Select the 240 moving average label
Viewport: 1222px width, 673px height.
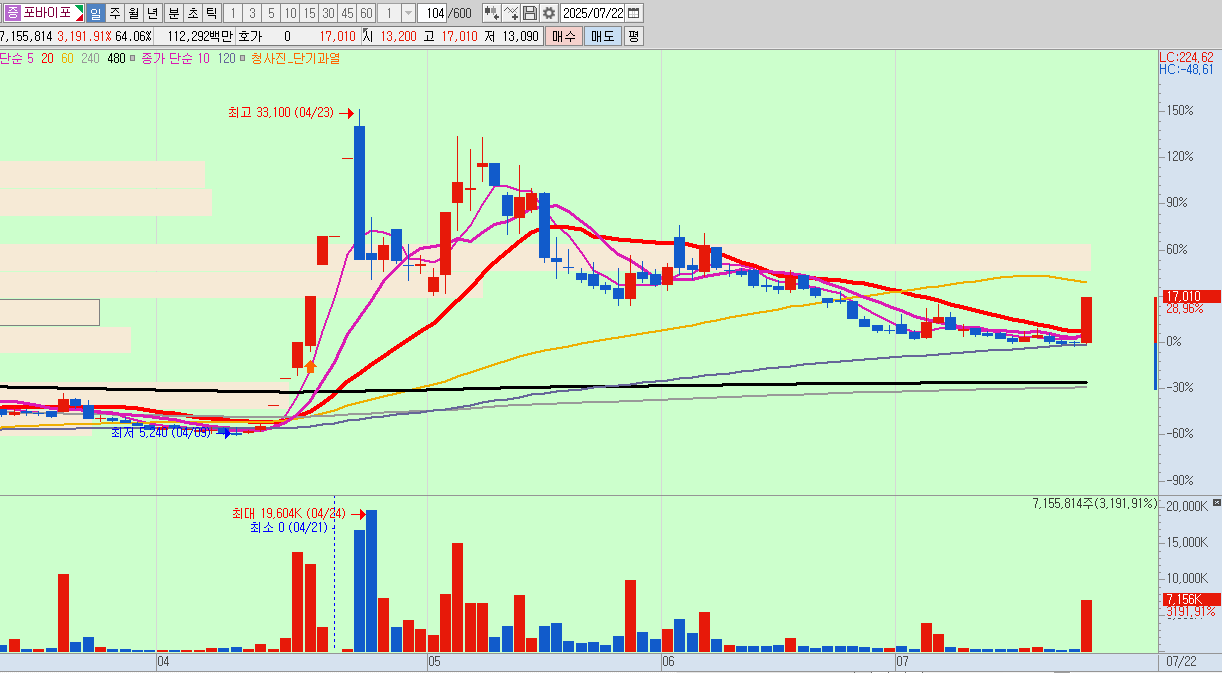pyautogui.click(x=90, y=59)
